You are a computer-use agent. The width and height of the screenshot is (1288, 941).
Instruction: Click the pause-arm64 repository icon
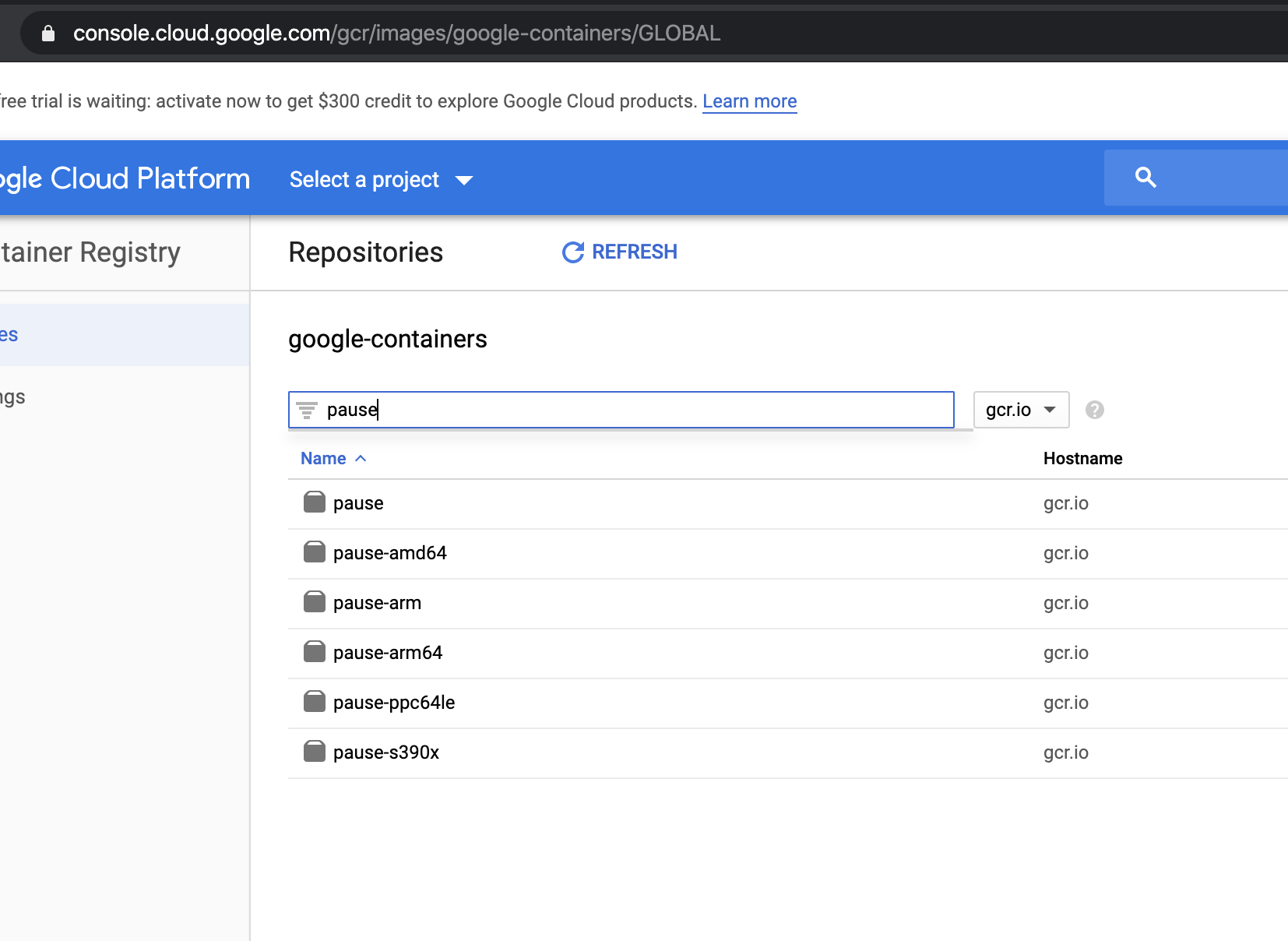[314, 651]
